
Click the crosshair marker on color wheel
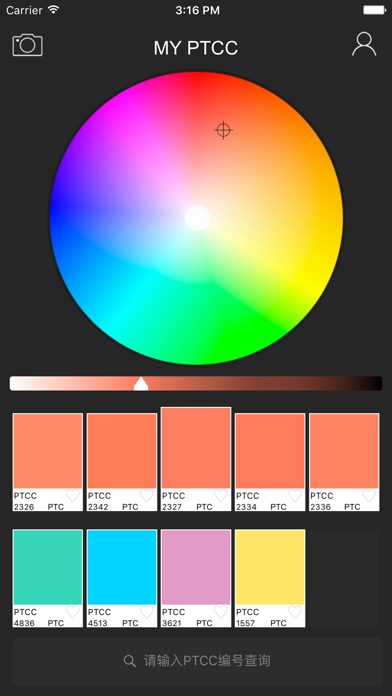pos(223,130)
